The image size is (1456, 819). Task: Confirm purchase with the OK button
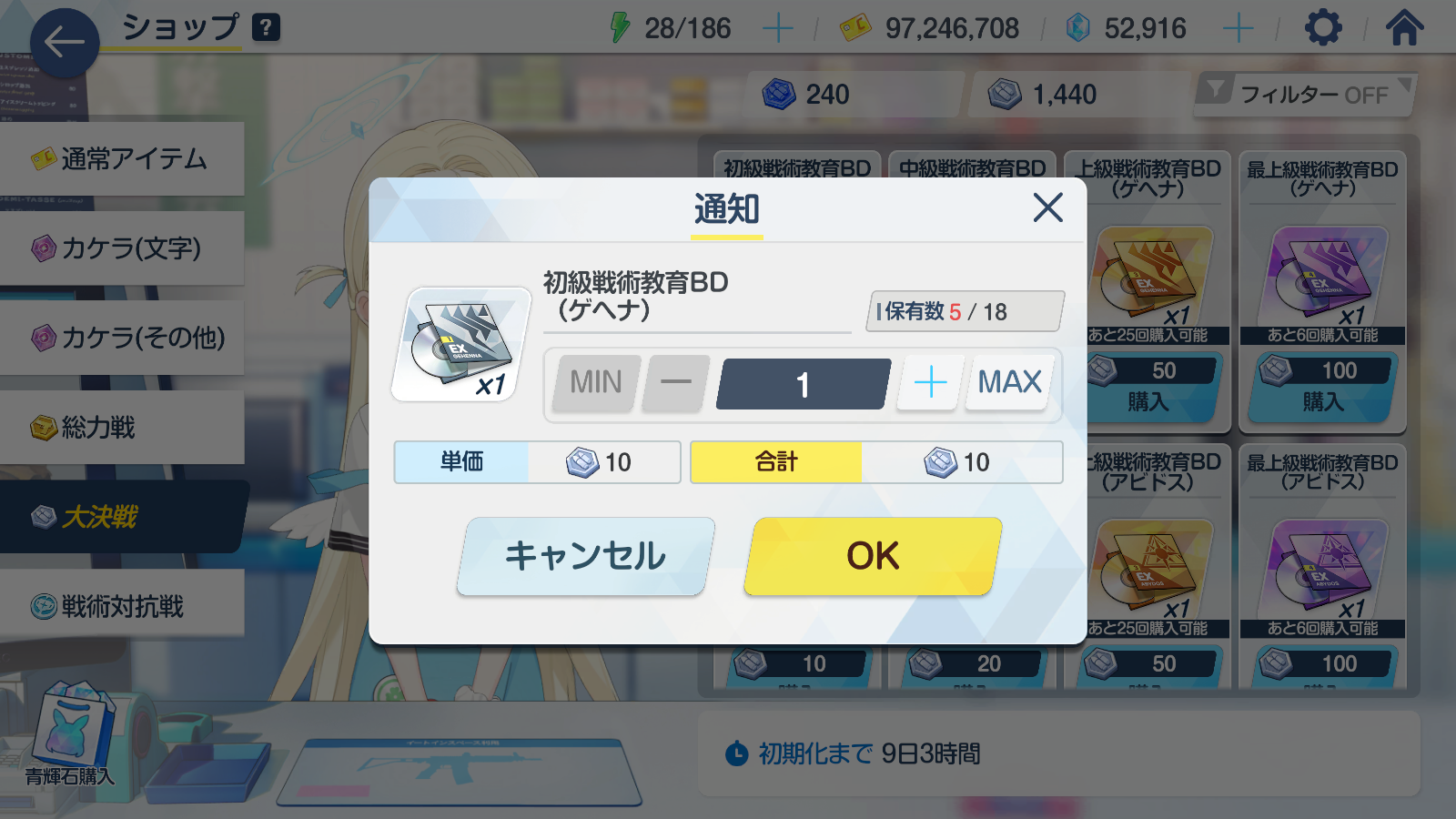[873, 556]
